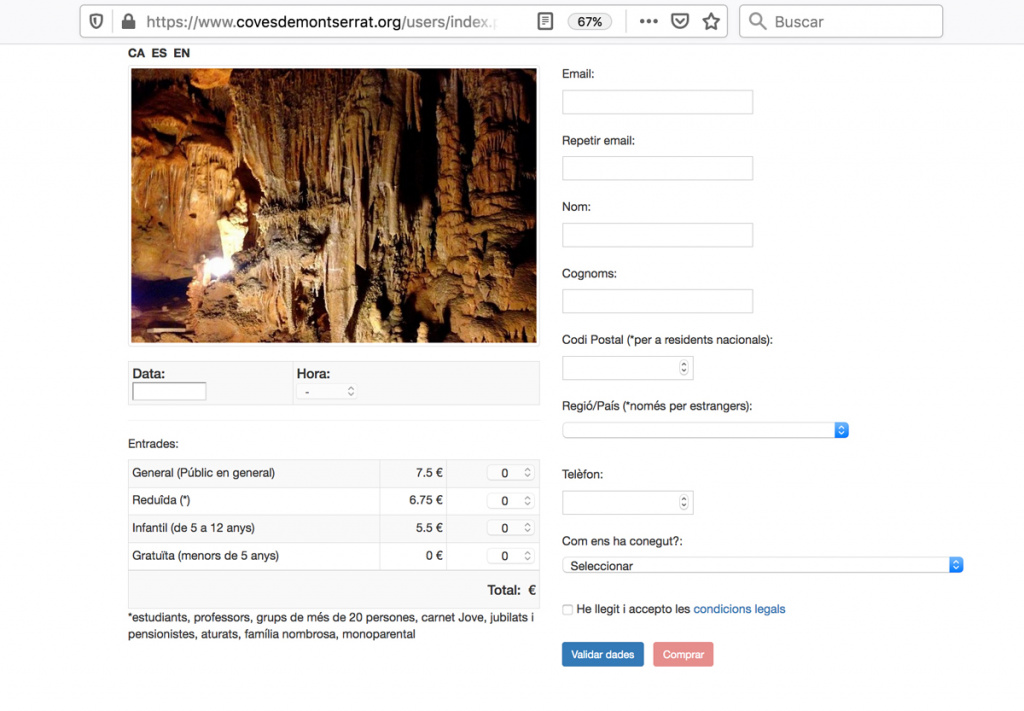Click the Codi Postal stepper arrows
Image resolution: width=1024 pixels, height=711 pixels.
coord(684,368)
